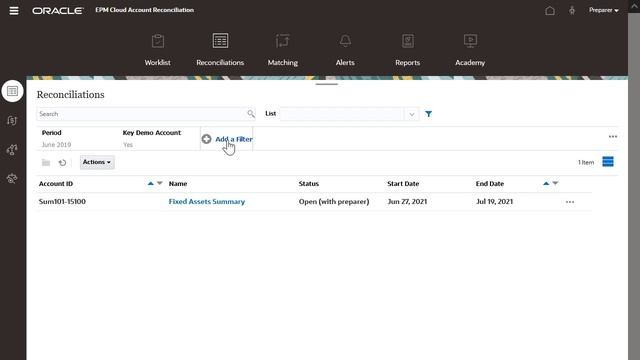Open Fixed Assets Summary reconciliation
Image resolution: width=640 pixels, height=360 pixels.
coord(207,202)
